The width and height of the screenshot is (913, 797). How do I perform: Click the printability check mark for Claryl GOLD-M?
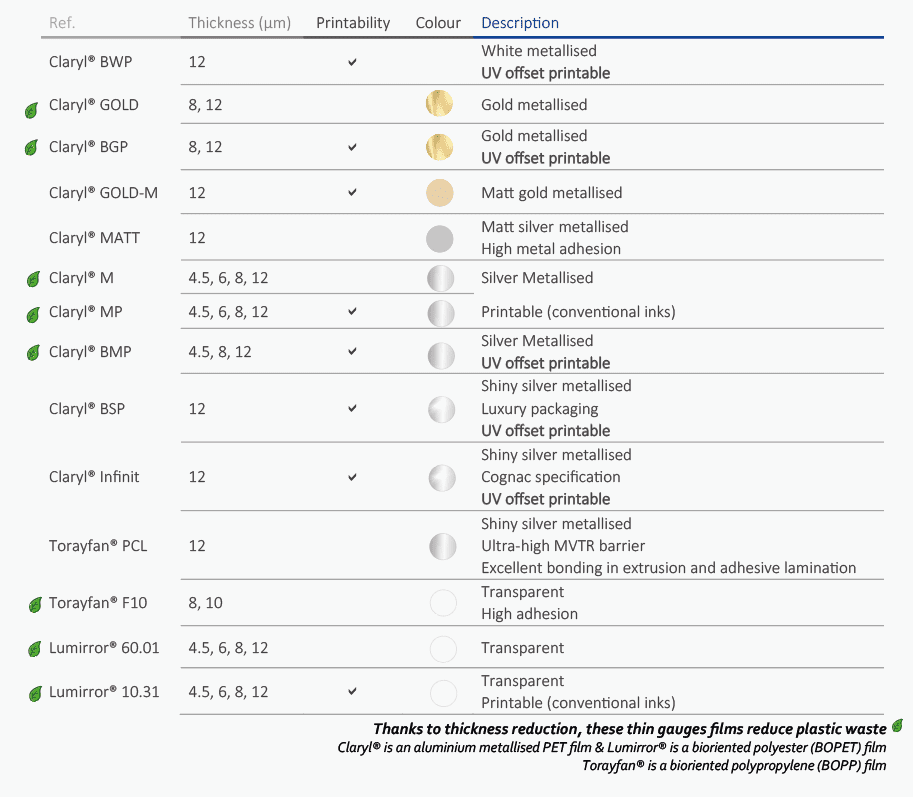352,193
